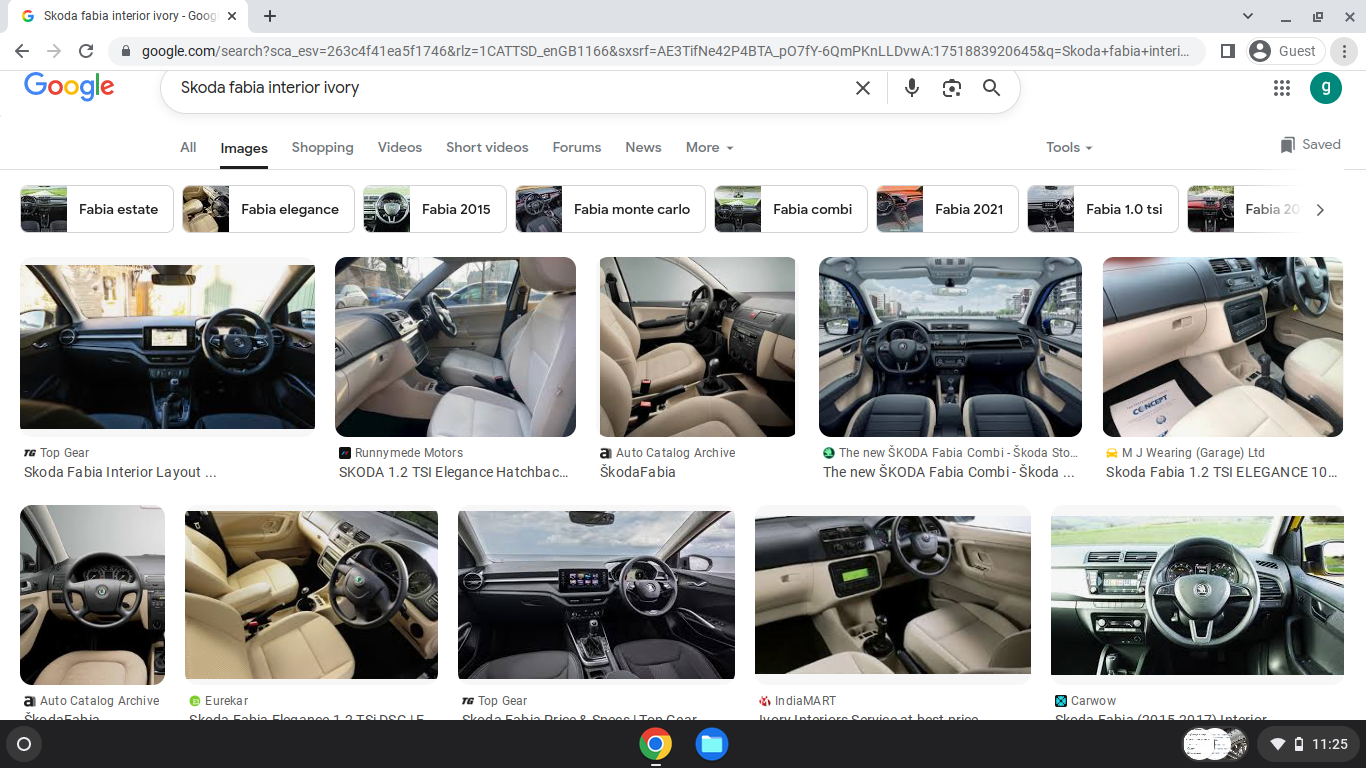Open the Google apps grid
Image resolution: width=1366 pixels, height=768 pixels.
pyautogui.click(x=1282, y=88)
